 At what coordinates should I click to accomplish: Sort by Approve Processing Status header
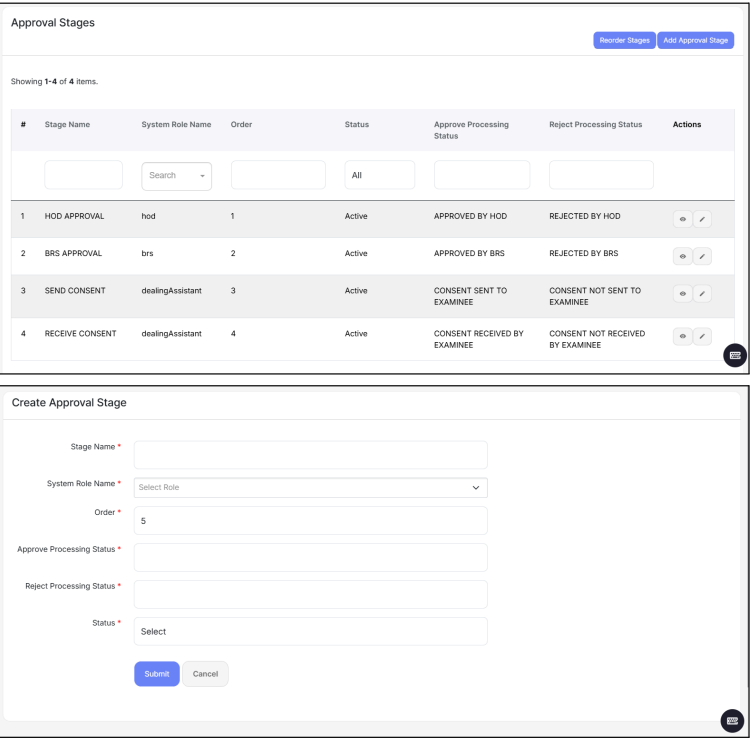(471, 130)
